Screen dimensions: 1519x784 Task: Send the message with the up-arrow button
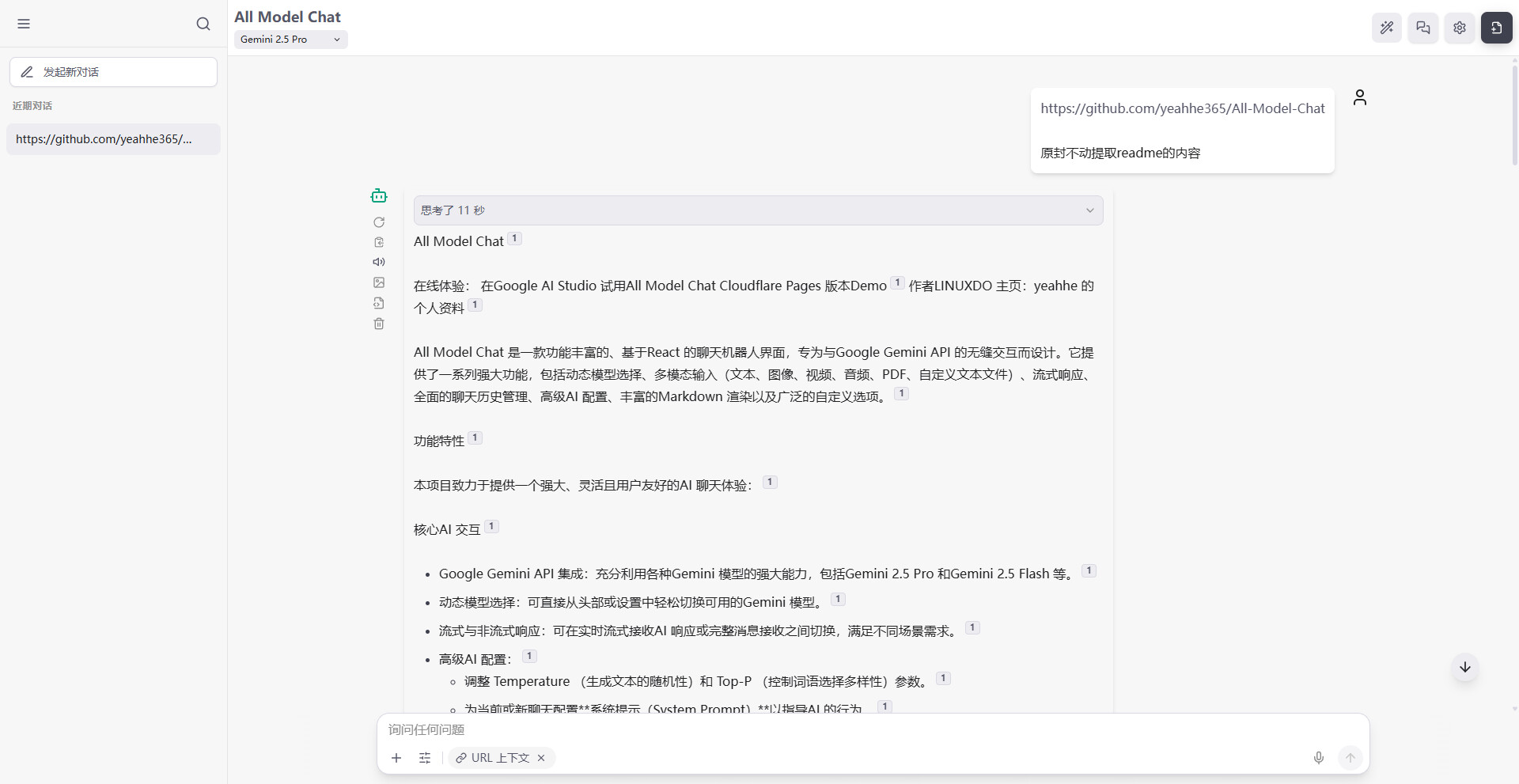[1350, 758]
